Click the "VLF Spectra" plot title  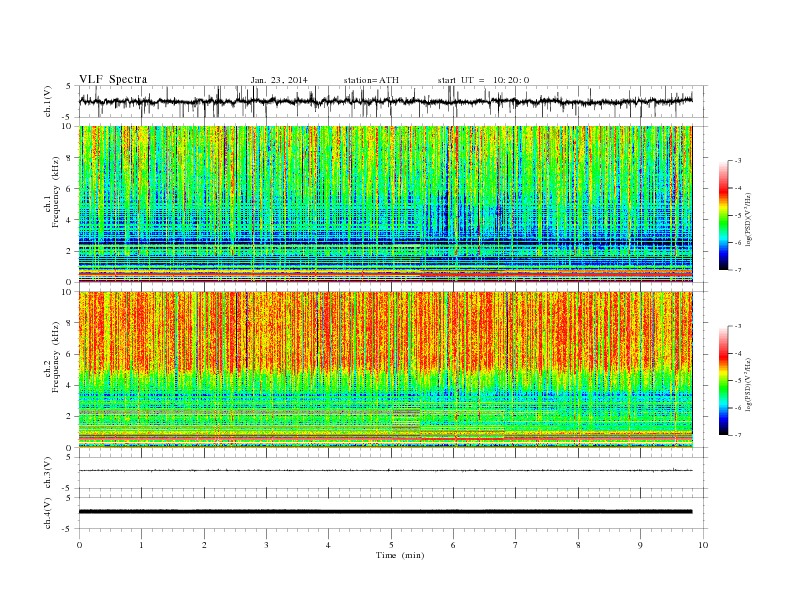pos(113,79)
